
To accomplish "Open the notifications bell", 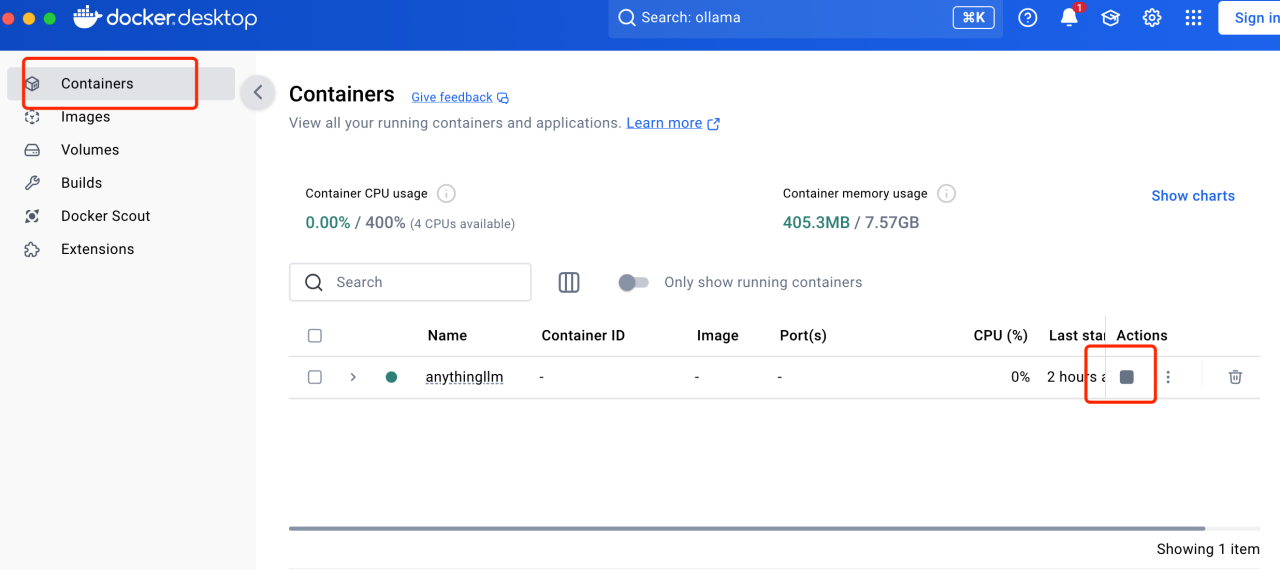I will pyautogui.click(x=1069, y=18).
